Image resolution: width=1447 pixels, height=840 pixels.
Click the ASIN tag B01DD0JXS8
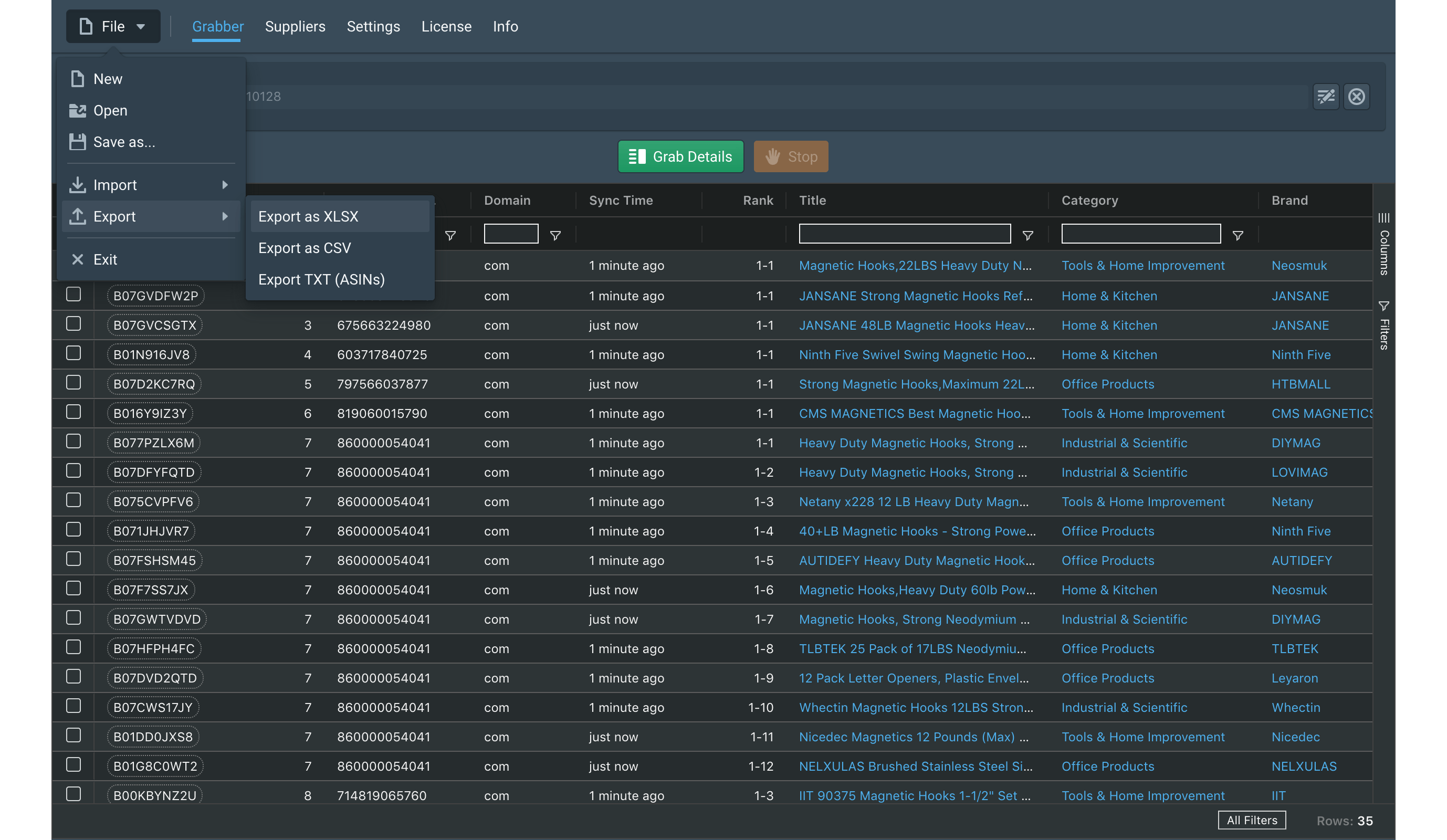coord(153,737)
